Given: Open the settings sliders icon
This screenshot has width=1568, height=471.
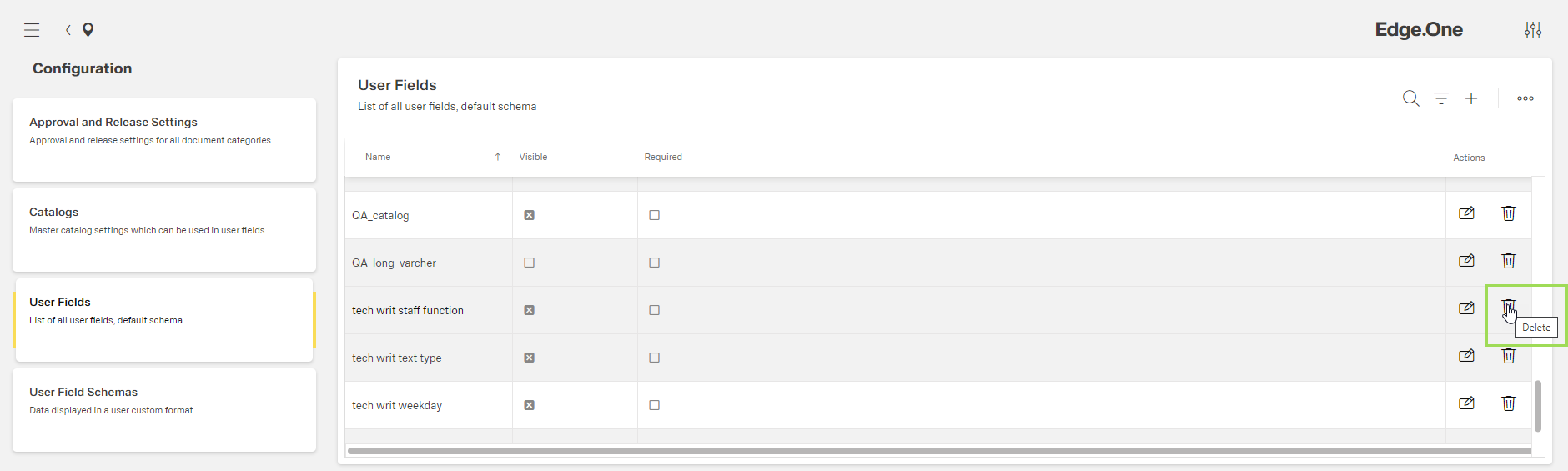Looking at the screenshot, I should 1533,30.
